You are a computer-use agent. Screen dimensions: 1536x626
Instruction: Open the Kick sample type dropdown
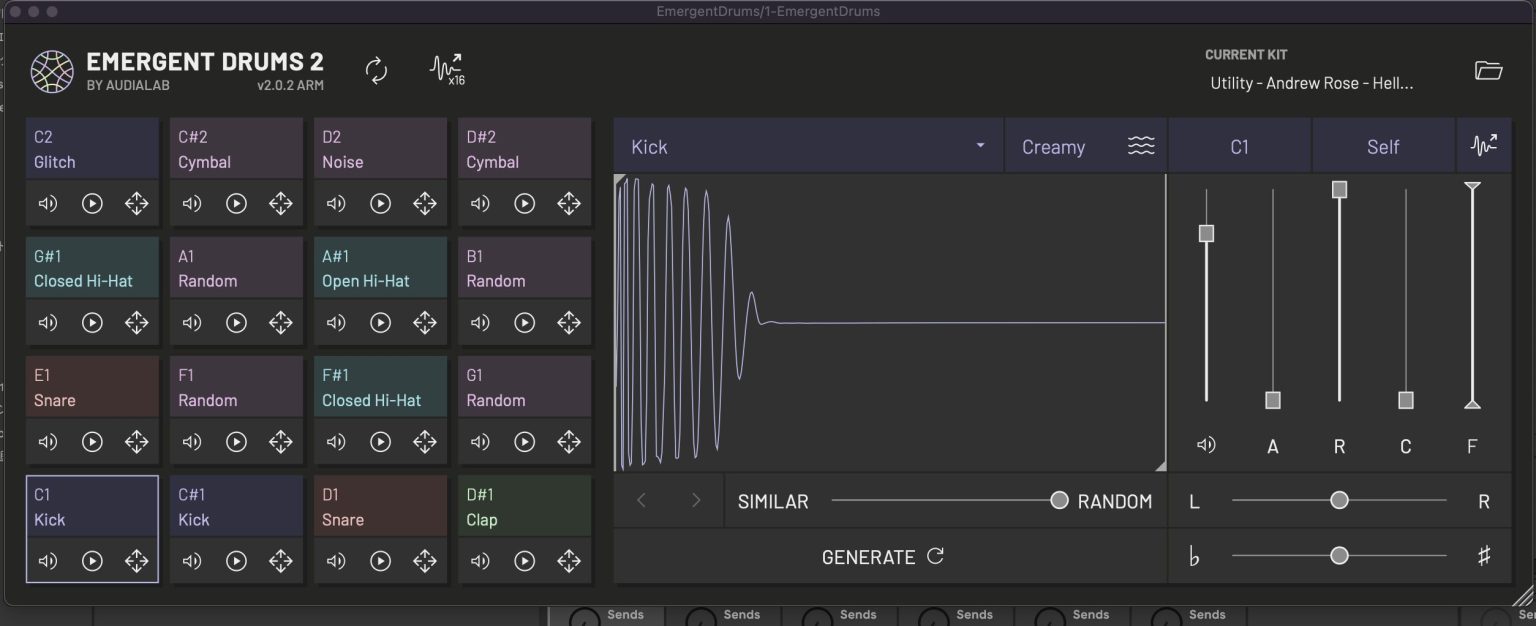point(808,146)
